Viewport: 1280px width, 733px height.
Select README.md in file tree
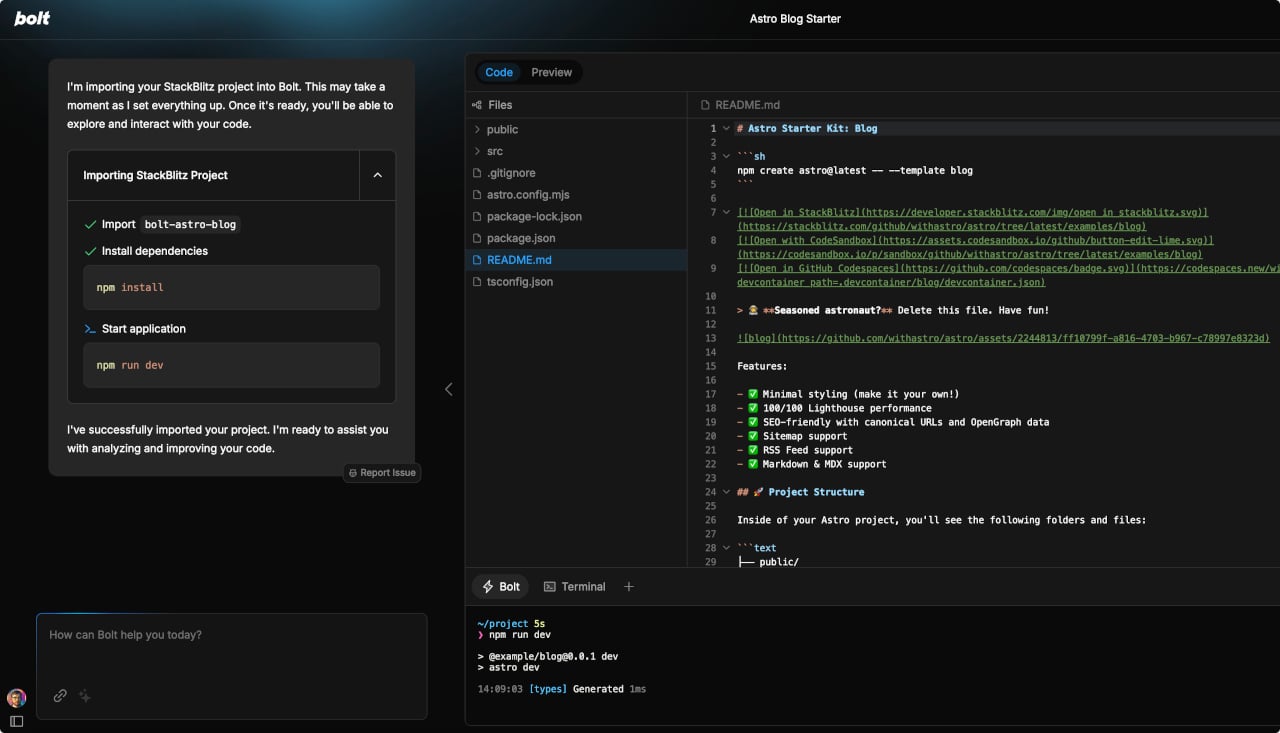click(x=576, y=260)
